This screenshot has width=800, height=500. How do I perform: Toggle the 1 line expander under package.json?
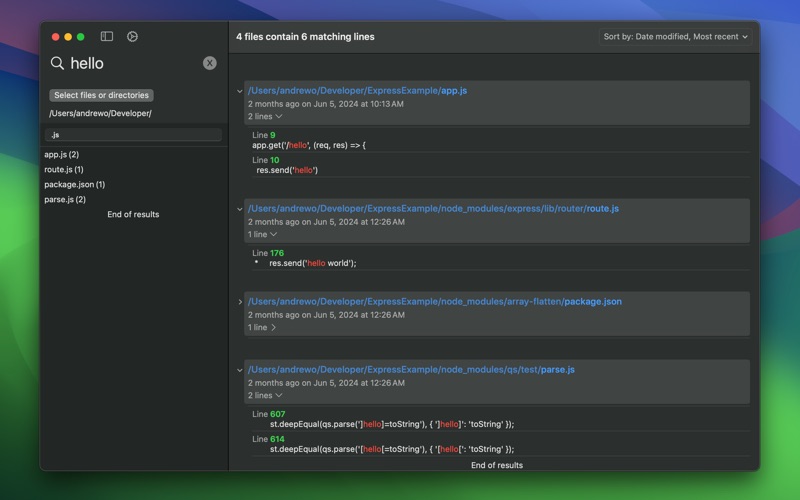click(x=262, y=328)
